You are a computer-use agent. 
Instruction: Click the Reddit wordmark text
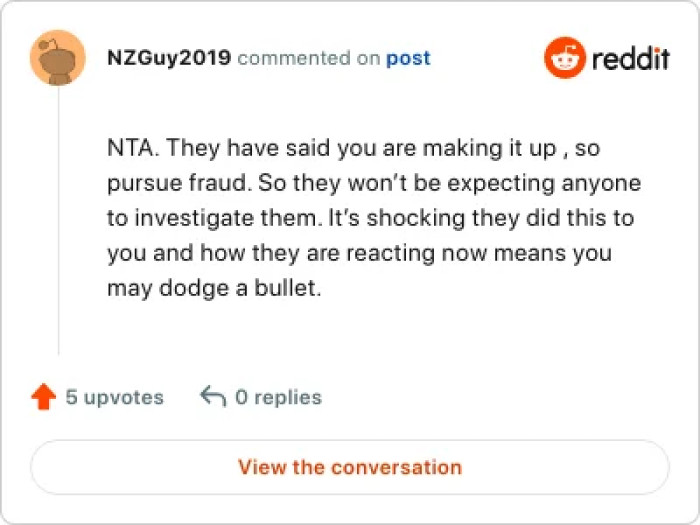tap(630, 58)
